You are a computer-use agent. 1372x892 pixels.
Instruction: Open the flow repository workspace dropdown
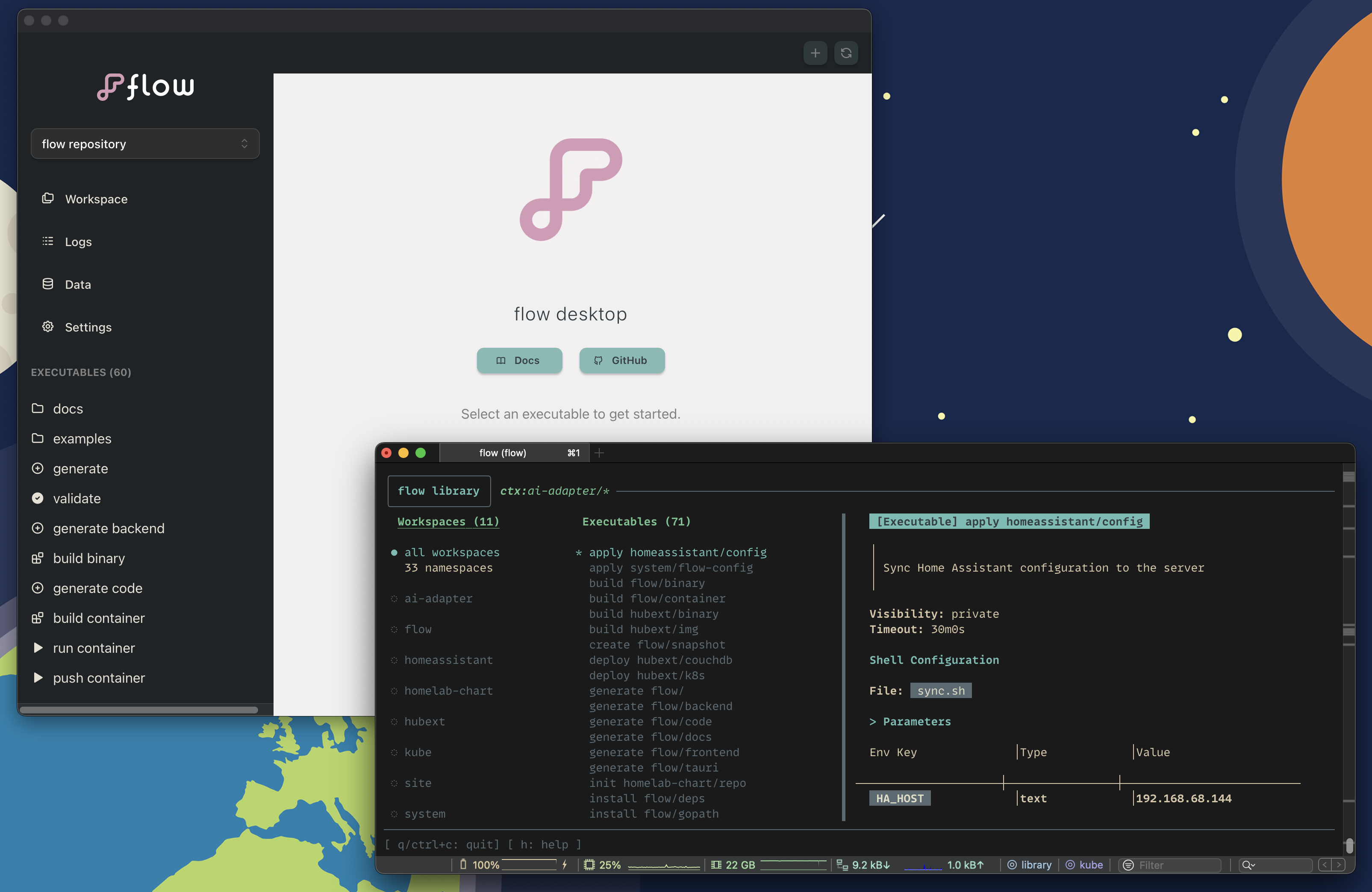tap(145, 144)
